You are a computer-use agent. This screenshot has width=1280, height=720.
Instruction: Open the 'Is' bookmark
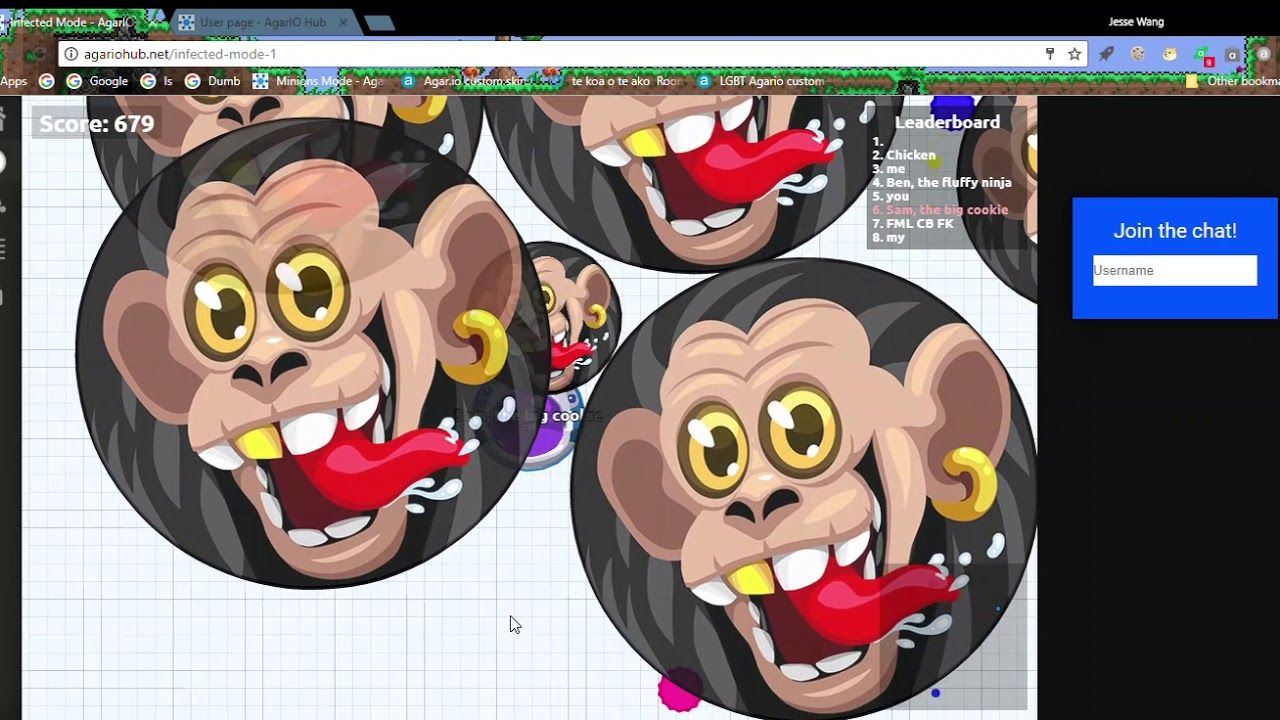[157, 81]
